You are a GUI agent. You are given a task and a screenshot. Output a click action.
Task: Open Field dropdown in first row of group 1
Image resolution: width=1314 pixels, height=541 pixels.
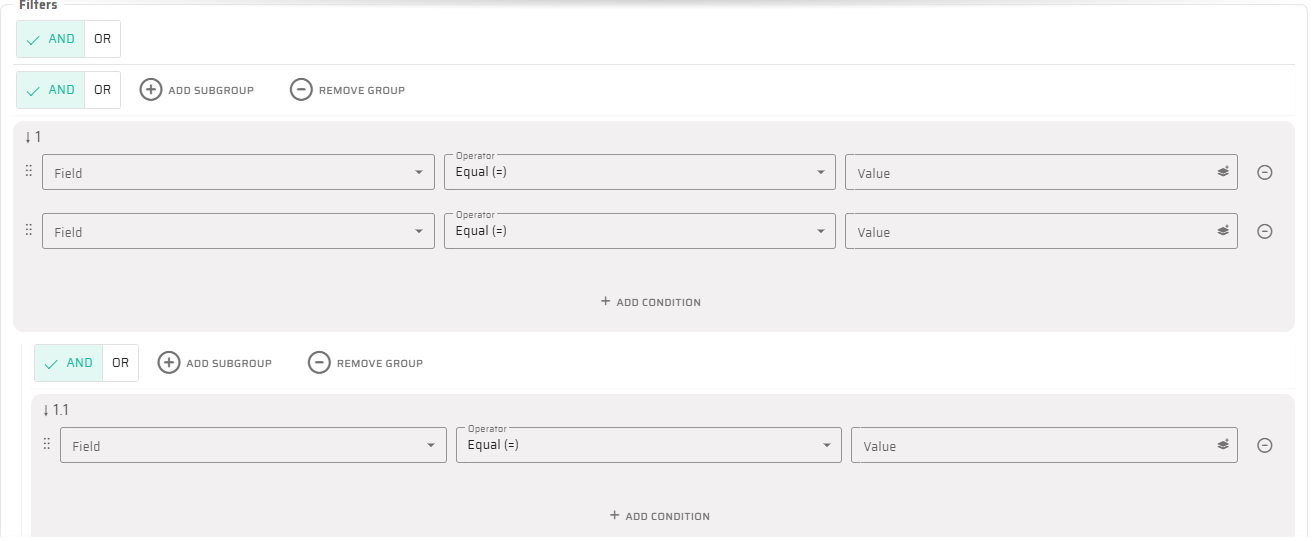pyautogui.click(x=238, y=172)
